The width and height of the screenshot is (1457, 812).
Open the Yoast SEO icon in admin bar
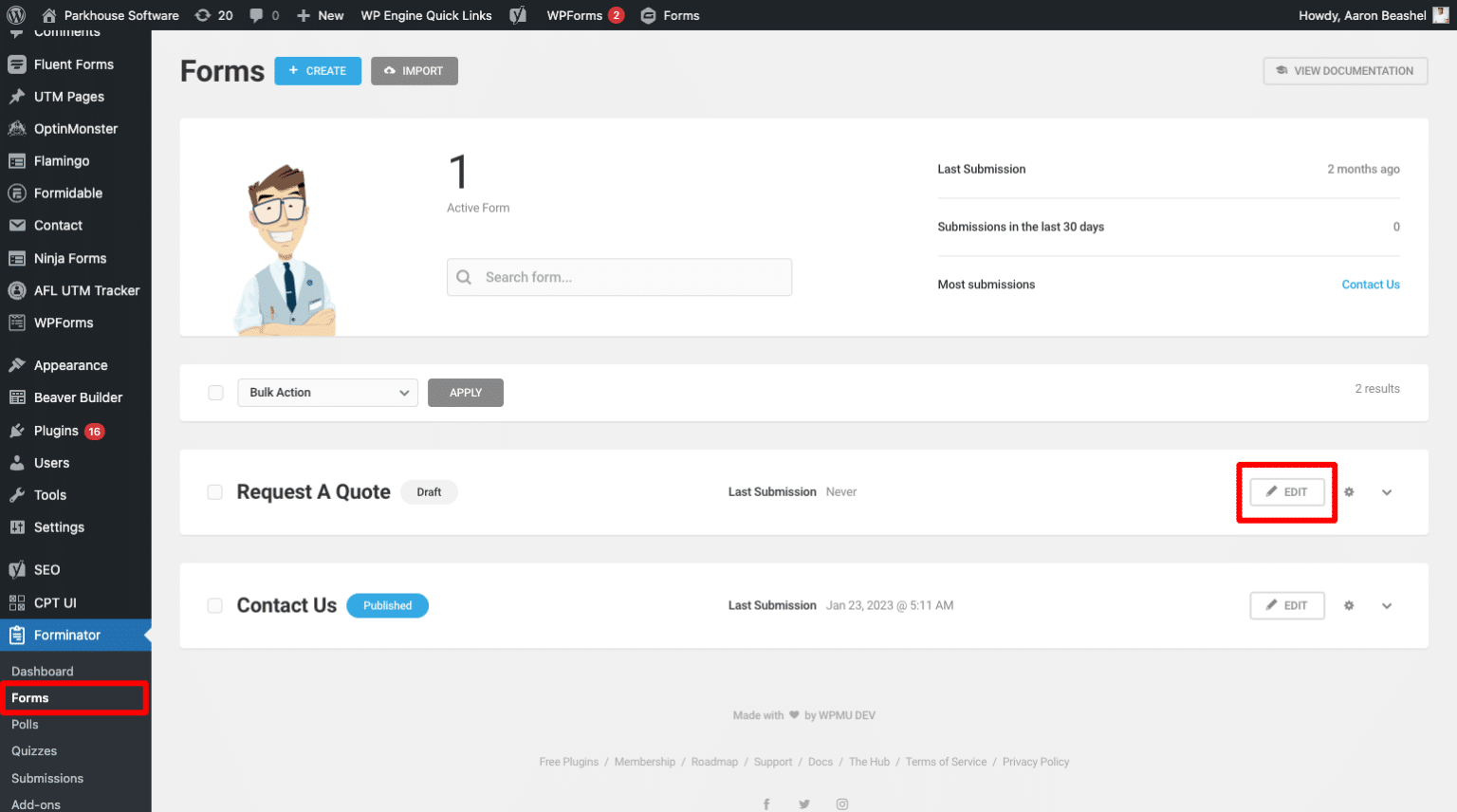pos(518,14)
